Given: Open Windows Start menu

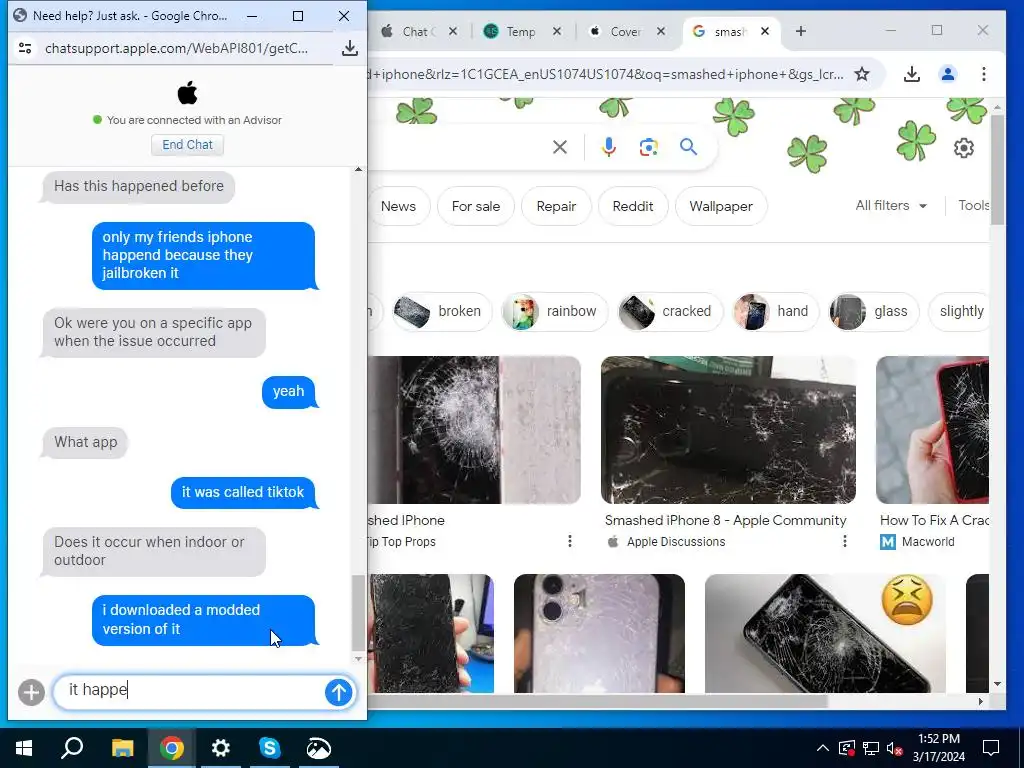Looking at the screenshot, I should coord(24,748).
